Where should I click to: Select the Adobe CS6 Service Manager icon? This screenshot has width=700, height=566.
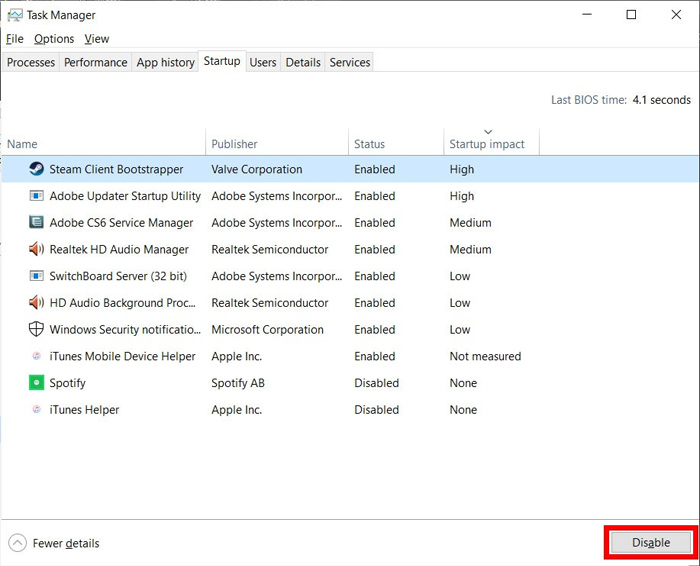coord(36,222)
